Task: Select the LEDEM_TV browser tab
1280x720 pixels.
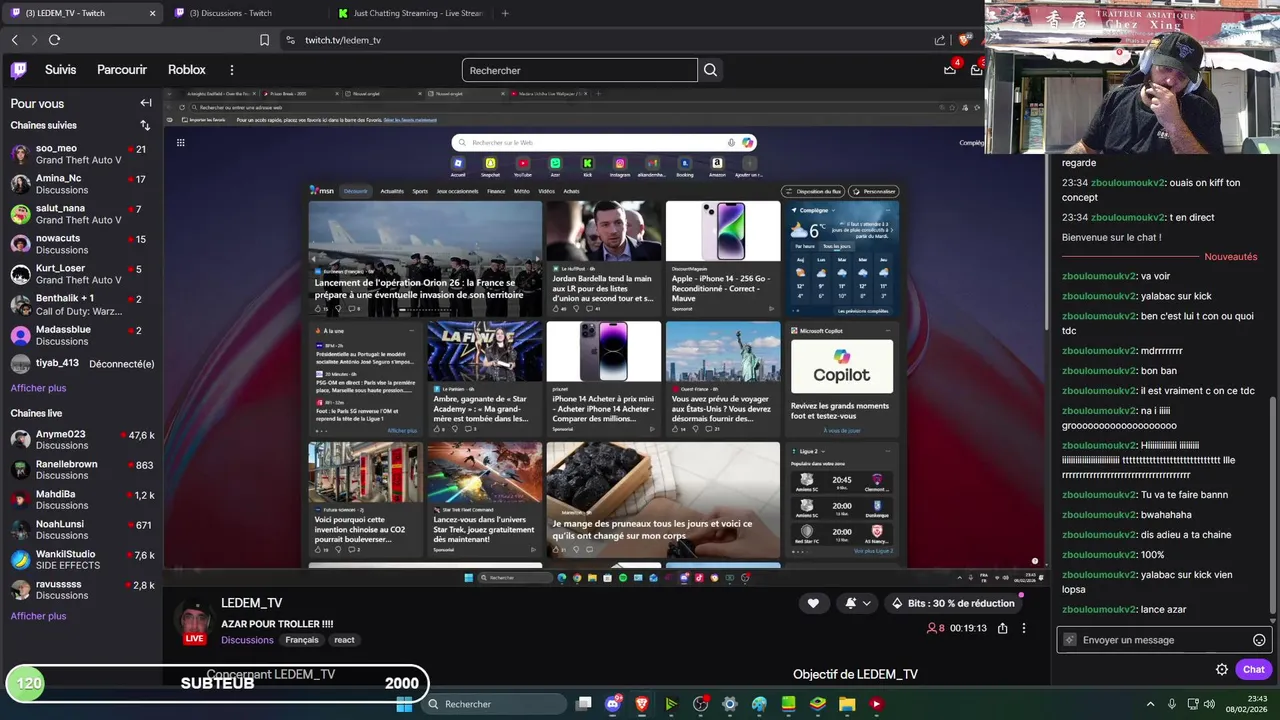Action: pyautogui.click(x=82, y=13)
